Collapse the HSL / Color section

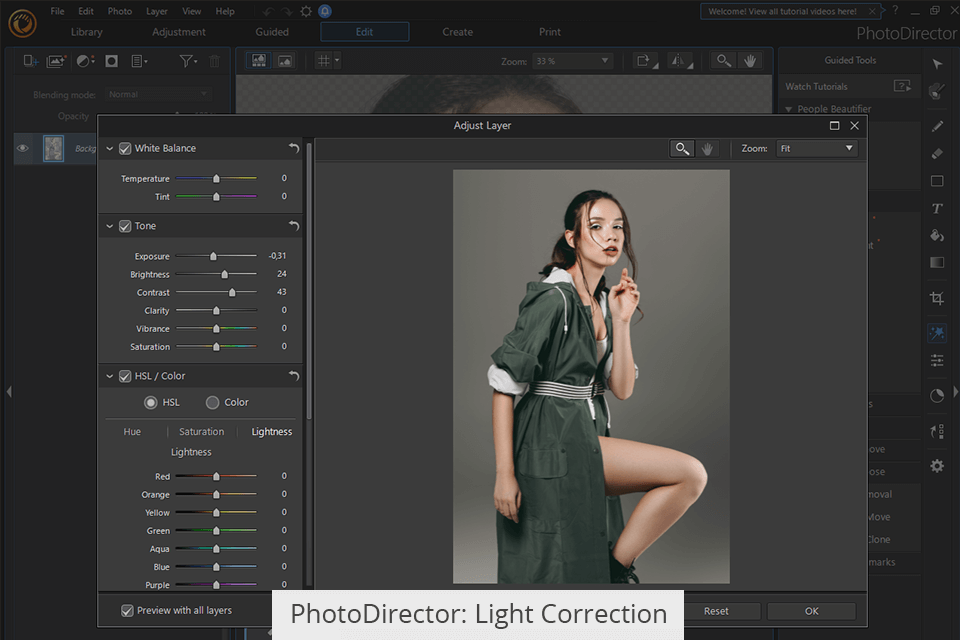110,376
